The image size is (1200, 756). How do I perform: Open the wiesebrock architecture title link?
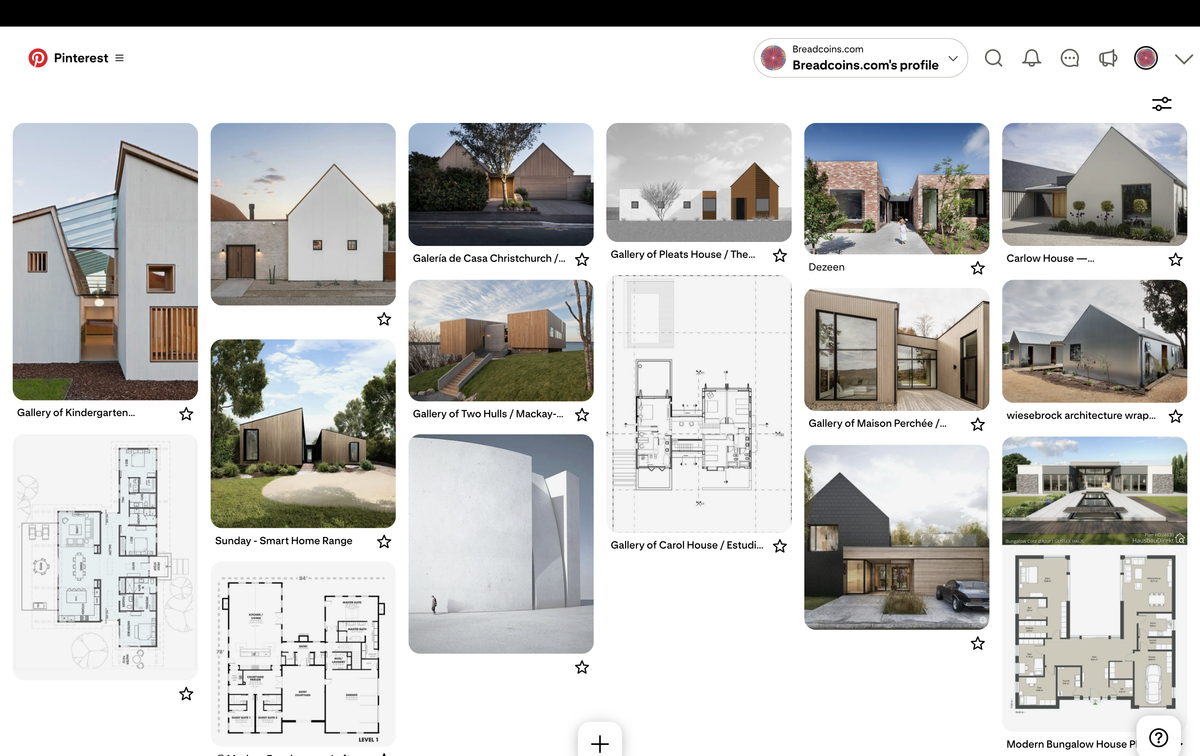pyautogui.click(x=1081, y=415)
